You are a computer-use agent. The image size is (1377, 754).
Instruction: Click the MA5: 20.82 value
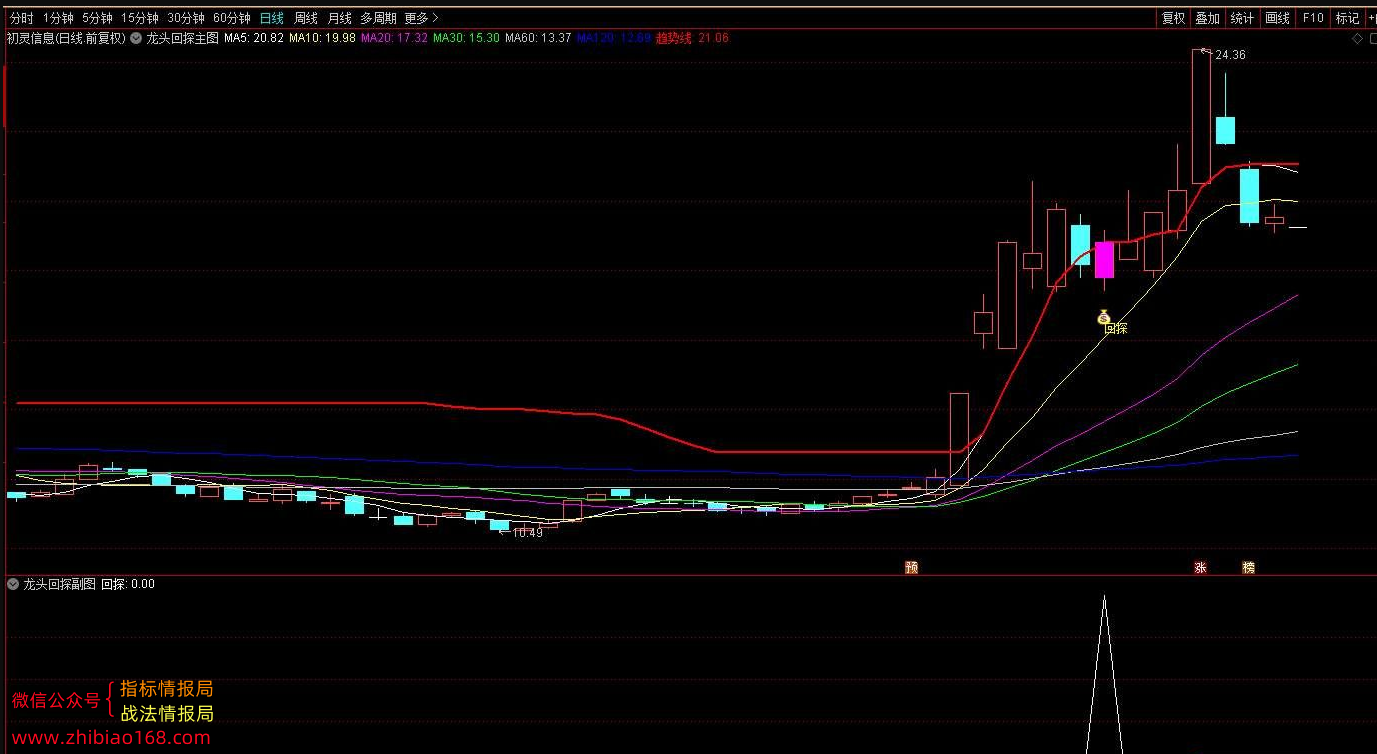[x=253, y=38]
